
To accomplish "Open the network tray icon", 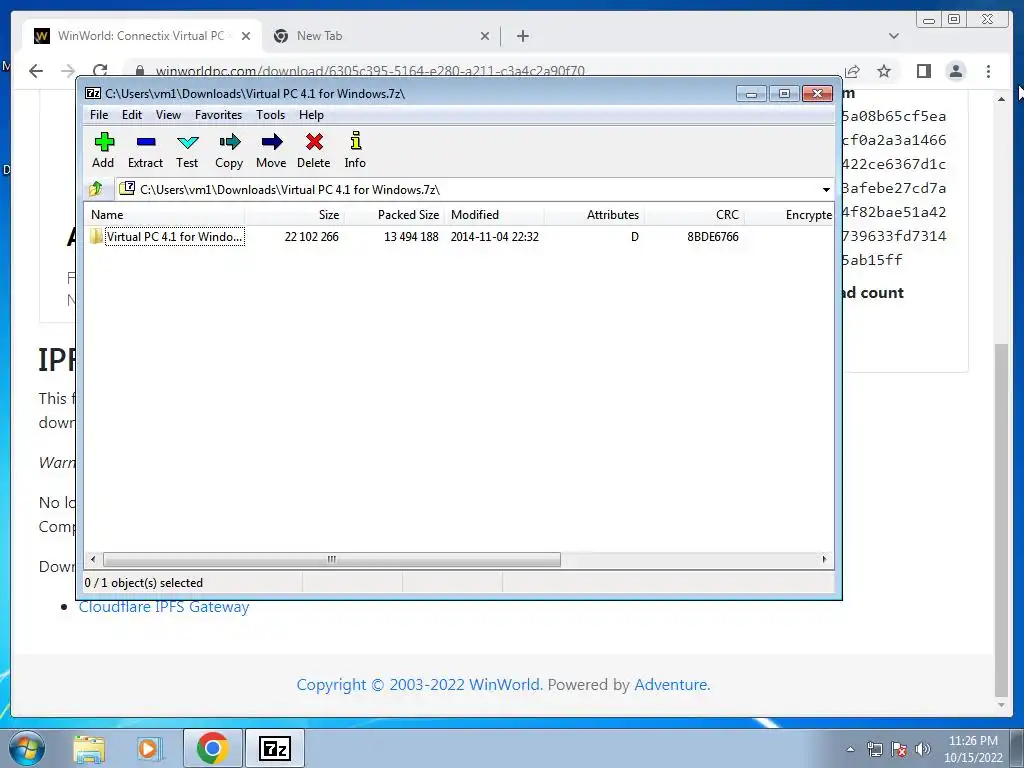I will click(x=874, y=750).
